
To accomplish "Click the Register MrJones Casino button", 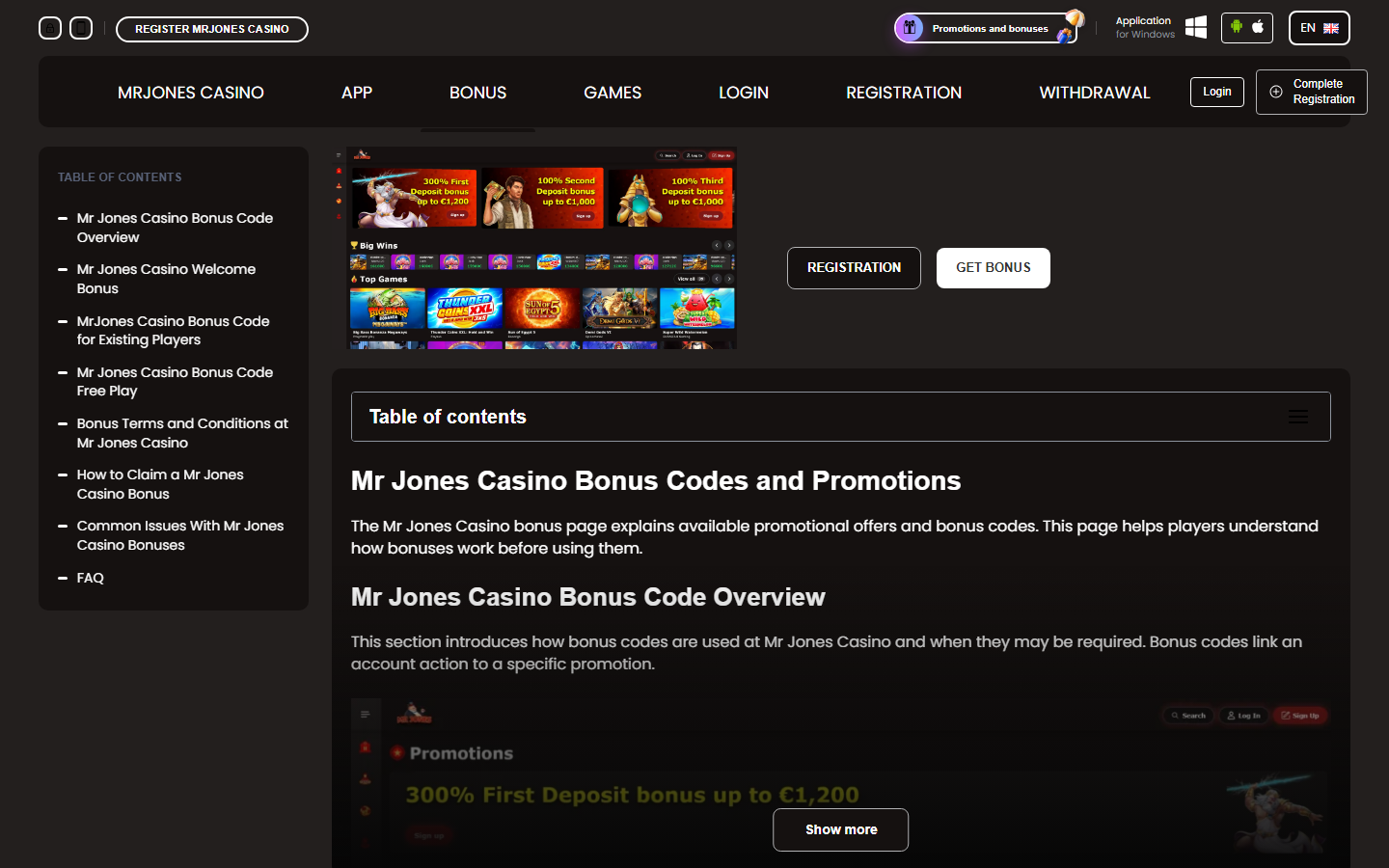I will click(x=212, y=29).
